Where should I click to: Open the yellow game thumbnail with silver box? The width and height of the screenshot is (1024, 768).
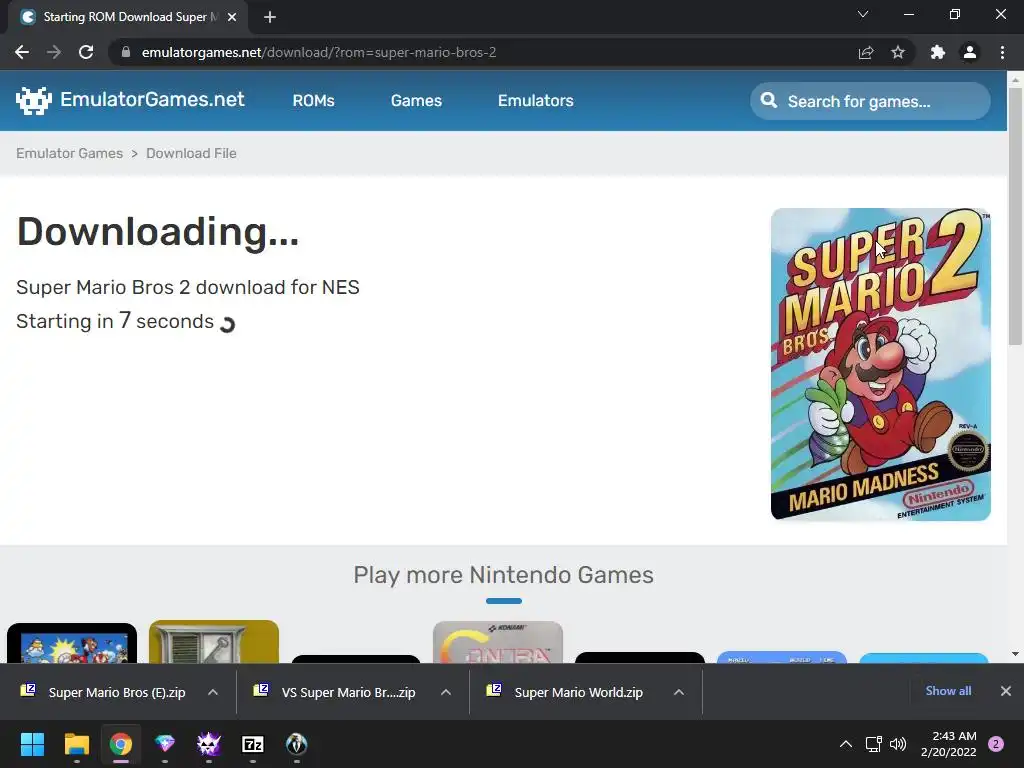214,641
